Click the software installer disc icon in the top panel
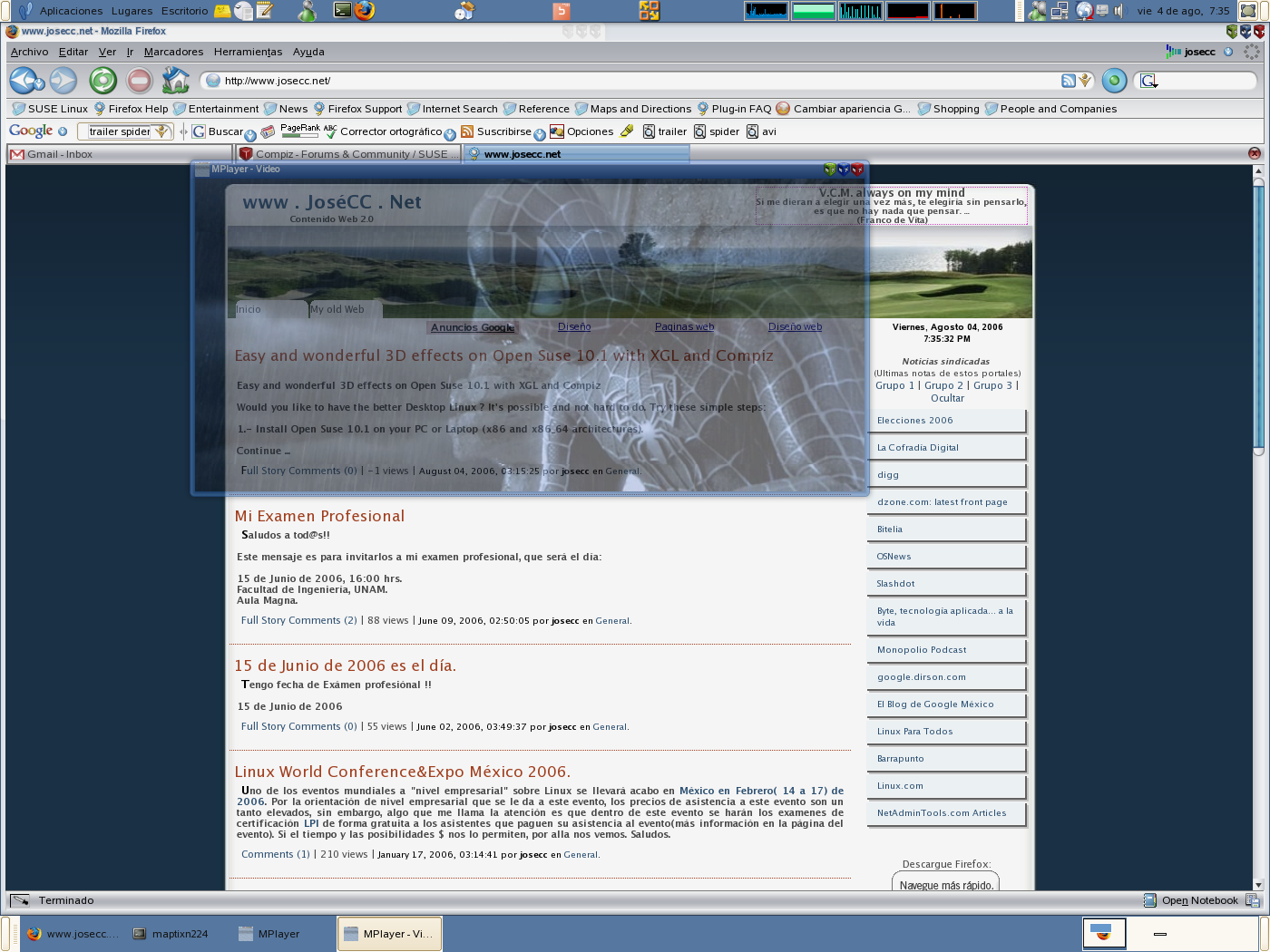 [464, 11]
